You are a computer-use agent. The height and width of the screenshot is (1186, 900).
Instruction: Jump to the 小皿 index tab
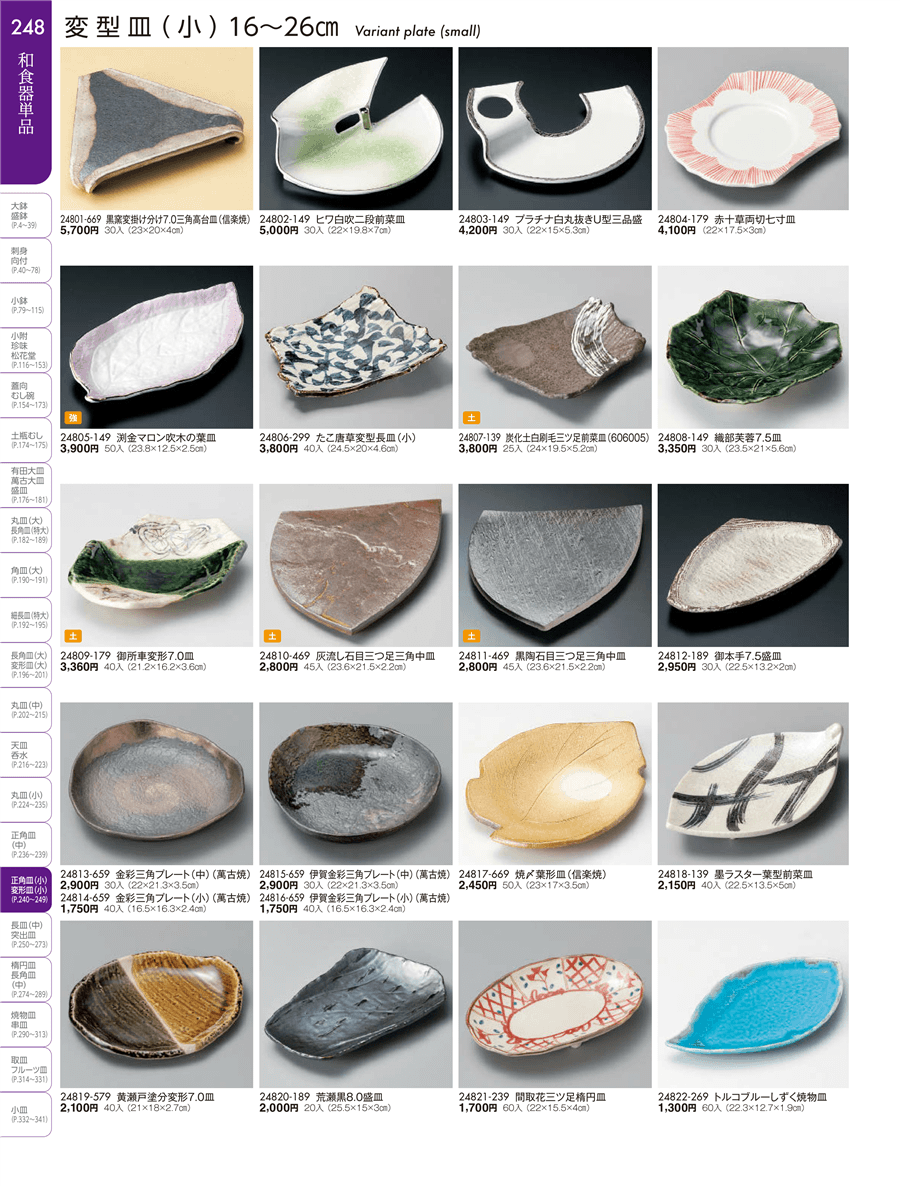(x=26, y=1114)
